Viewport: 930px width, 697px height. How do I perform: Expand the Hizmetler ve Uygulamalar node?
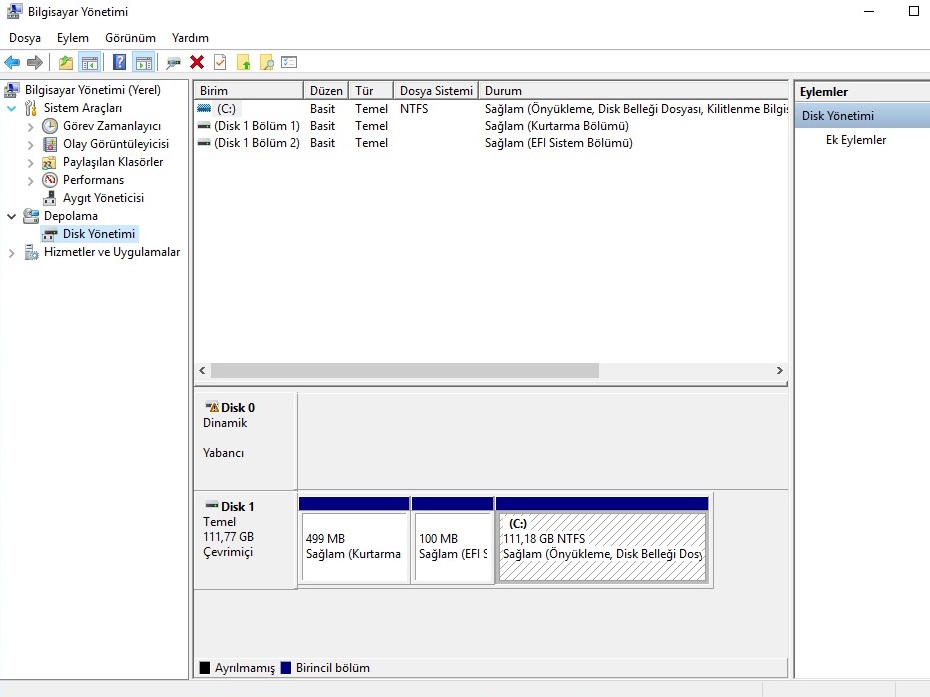point(12,253)
